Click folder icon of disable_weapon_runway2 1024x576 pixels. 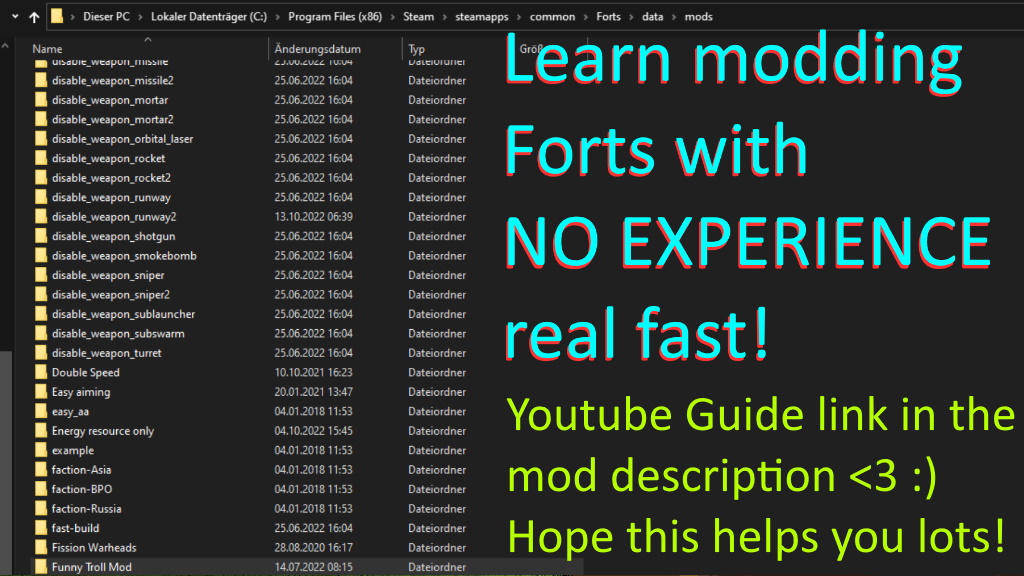40,217
